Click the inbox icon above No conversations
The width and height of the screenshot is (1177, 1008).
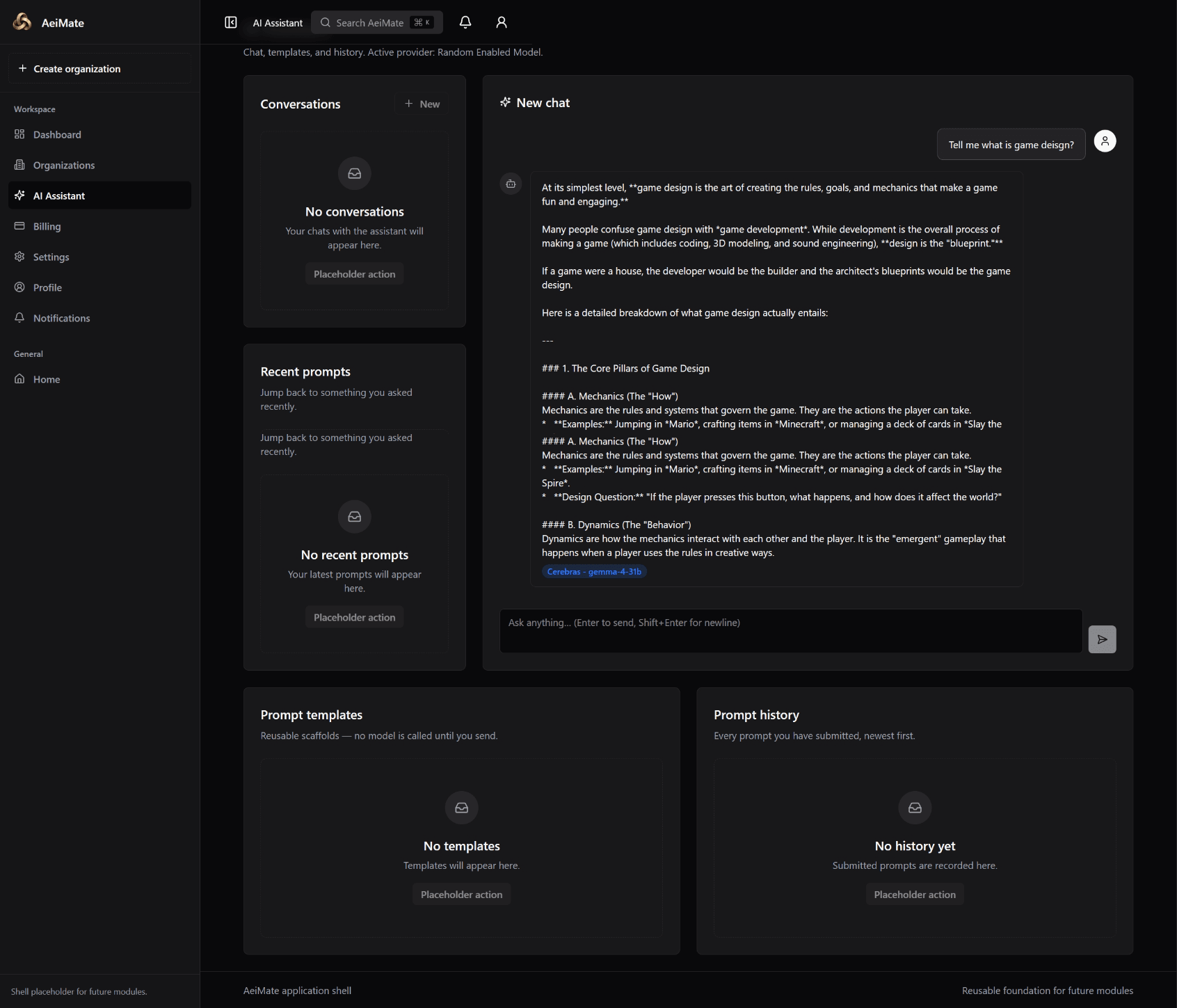click(355, 173)
